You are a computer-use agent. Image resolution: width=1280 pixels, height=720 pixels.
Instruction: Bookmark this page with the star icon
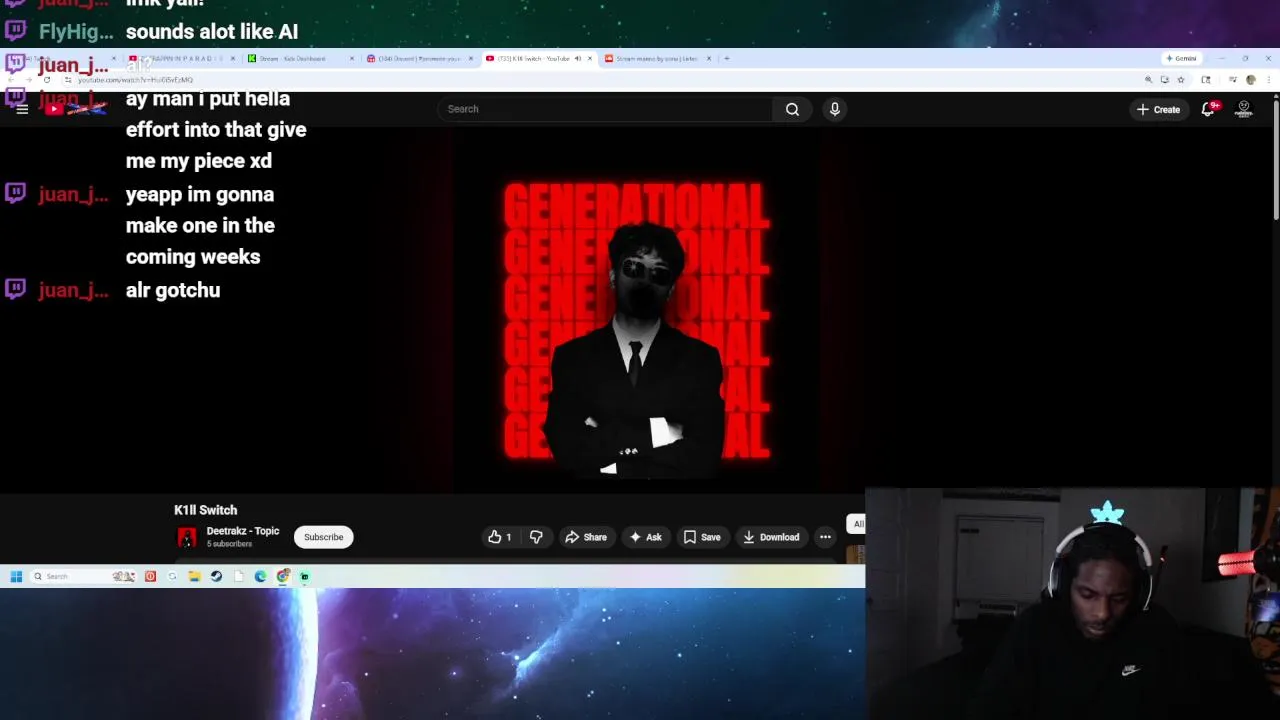(x=1181, y=79)
